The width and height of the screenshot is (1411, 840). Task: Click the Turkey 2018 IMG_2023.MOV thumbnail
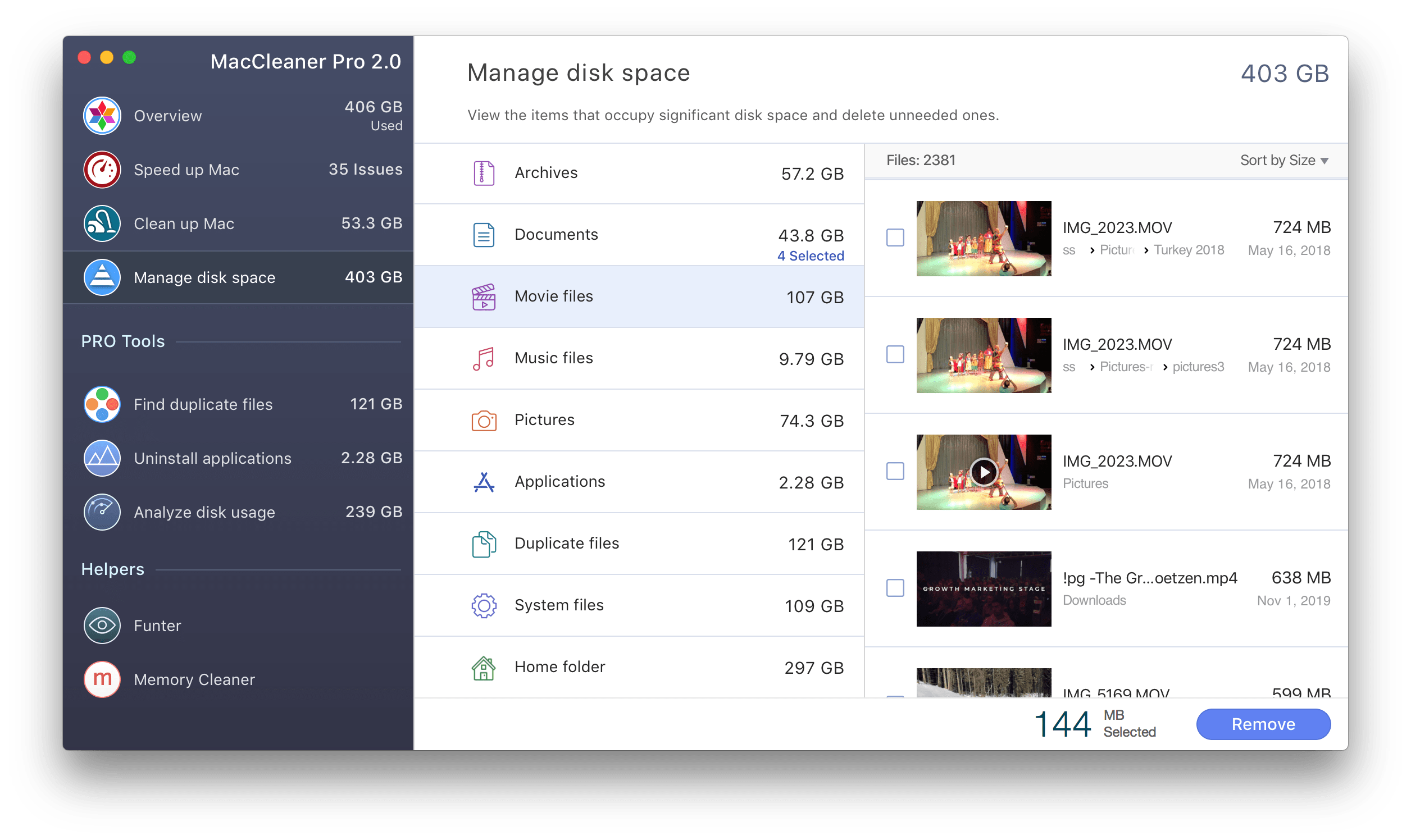pyautogui.click(x=984, y=238)
